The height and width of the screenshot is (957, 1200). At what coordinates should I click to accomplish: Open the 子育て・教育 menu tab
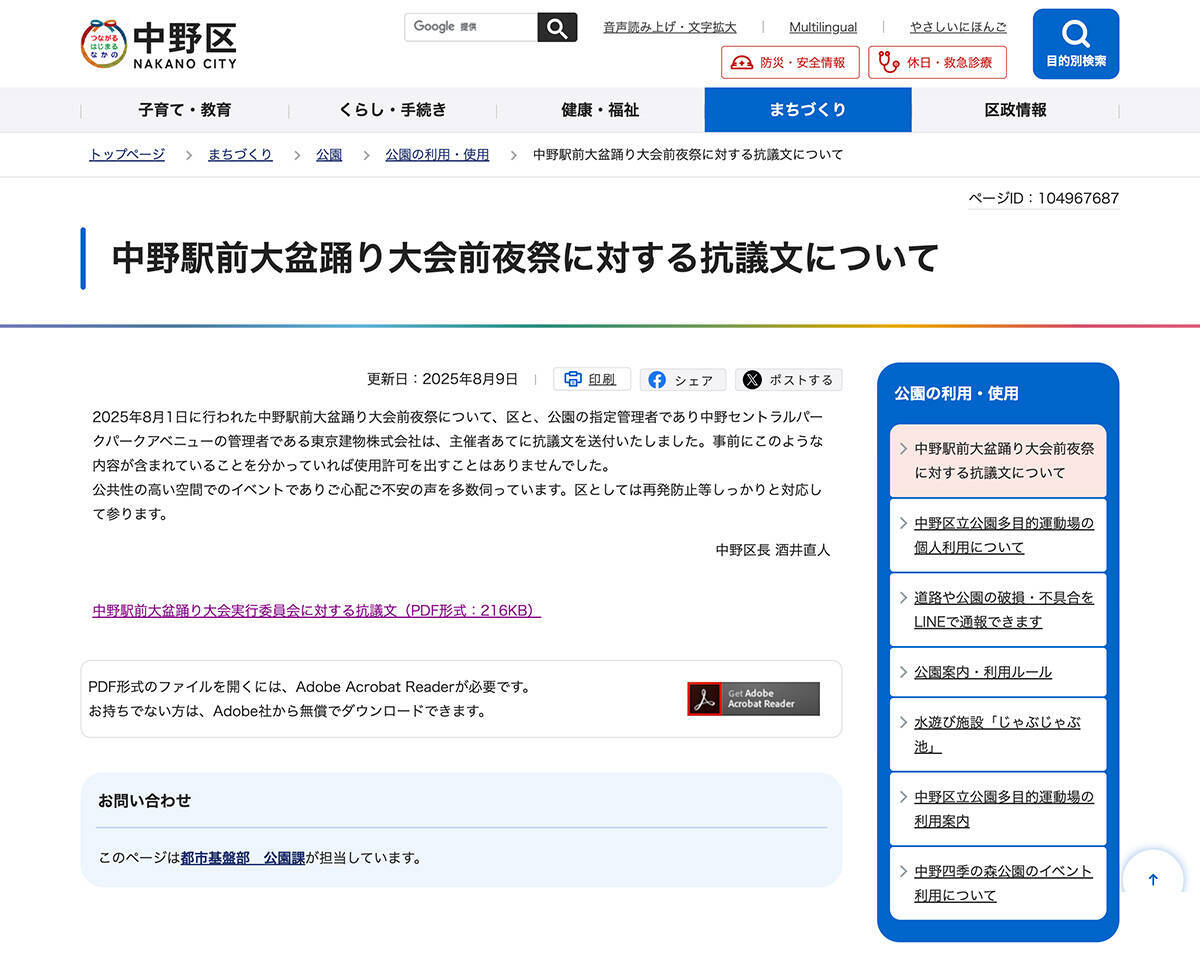click(x=185, y=110)
